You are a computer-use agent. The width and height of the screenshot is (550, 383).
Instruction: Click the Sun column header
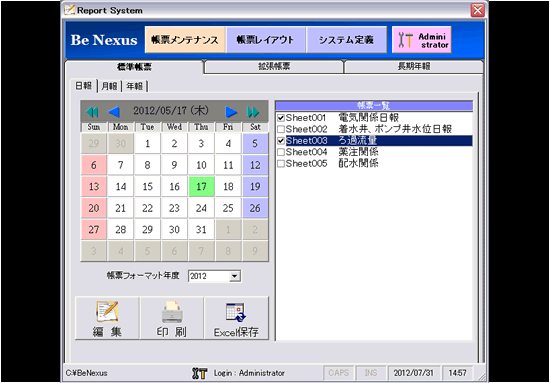point(94,127)
